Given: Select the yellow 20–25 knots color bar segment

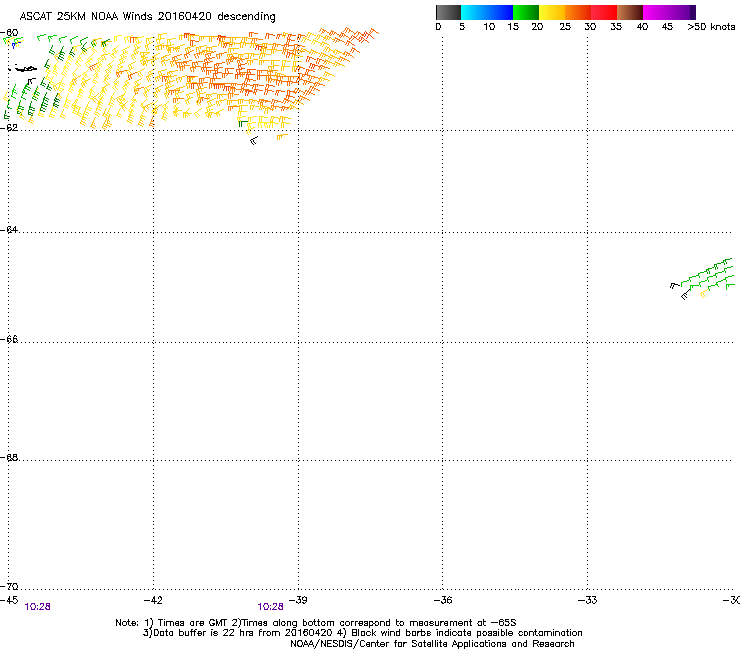Looking at the screenshot, I should point(552,12).
